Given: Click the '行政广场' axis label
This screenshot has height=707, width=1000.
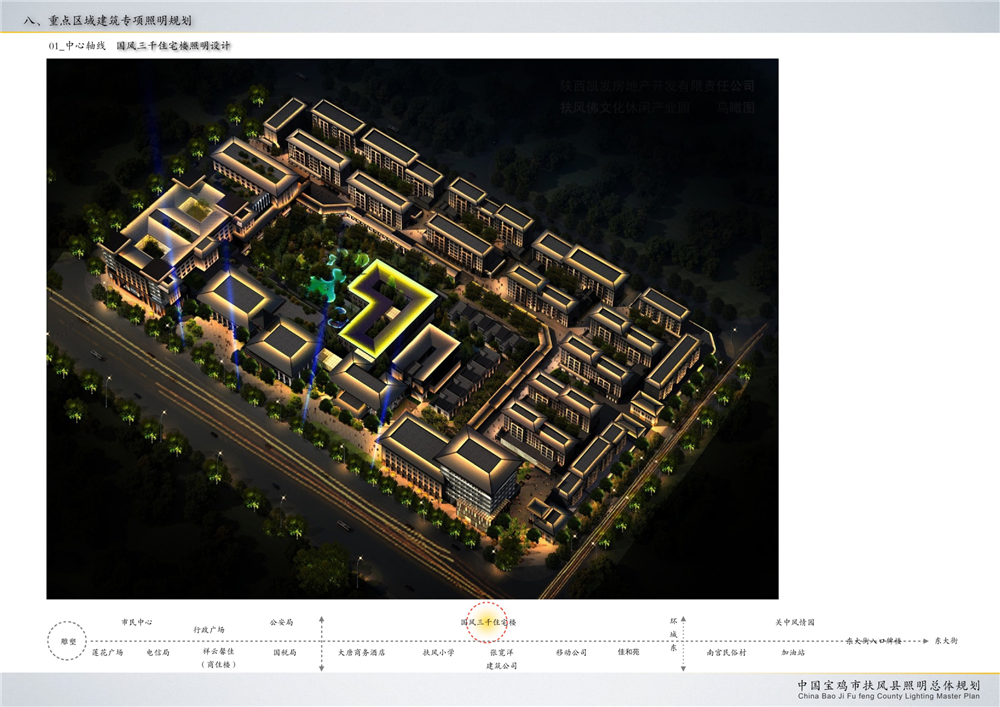Looking at the screenshot, I should (209, 630).
